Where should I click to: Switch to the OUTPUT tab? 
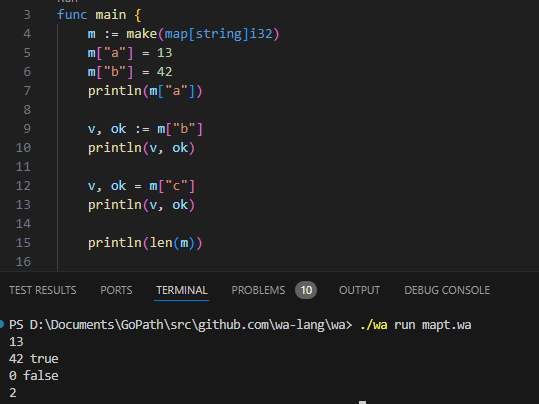(359, 290)
